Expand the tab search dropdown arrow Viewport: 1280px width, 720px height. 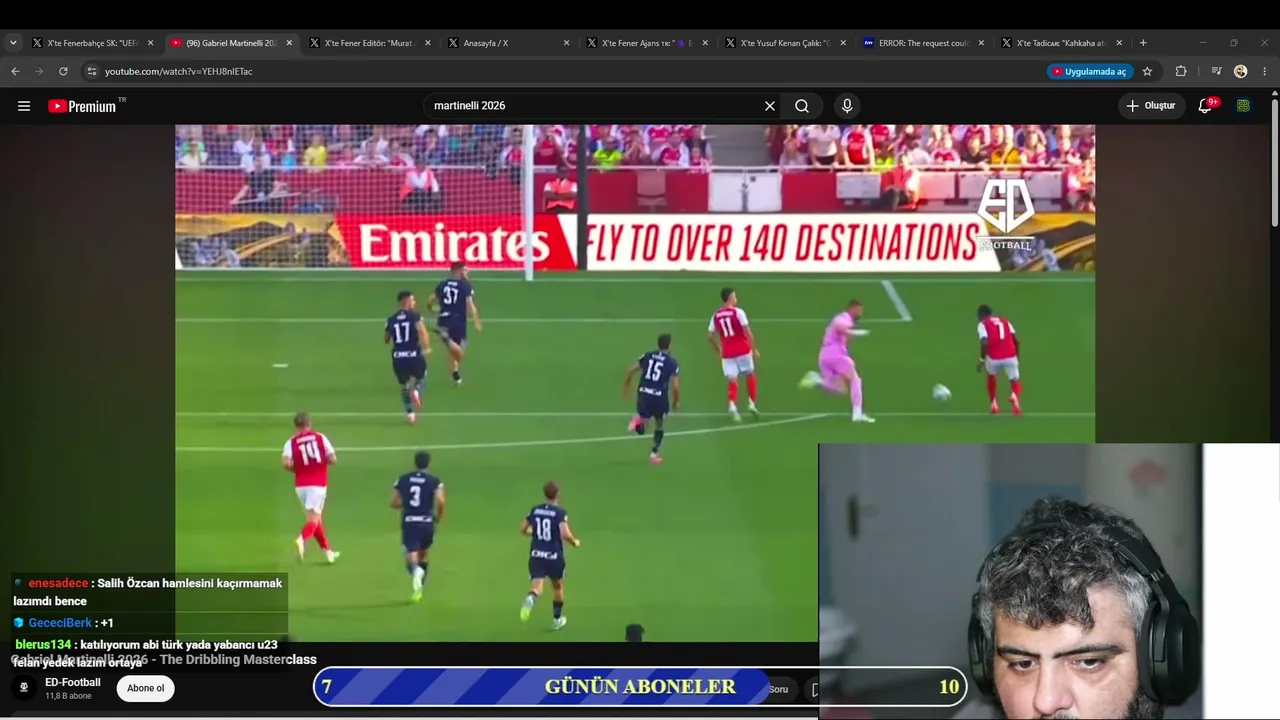(x=13, y=43)
